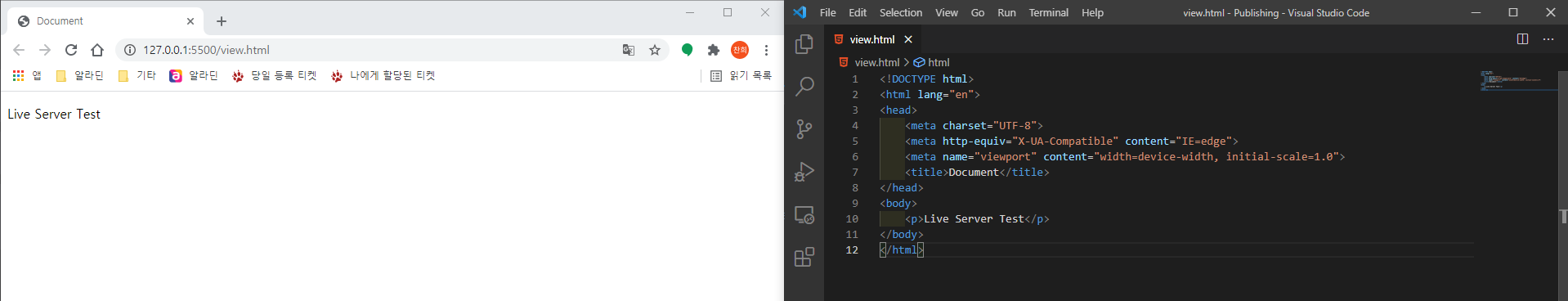Open the Apps shortcut in bookmarks bar
Image resolution: width=1568 pixels, height=301 pixels.
[27, 75]
